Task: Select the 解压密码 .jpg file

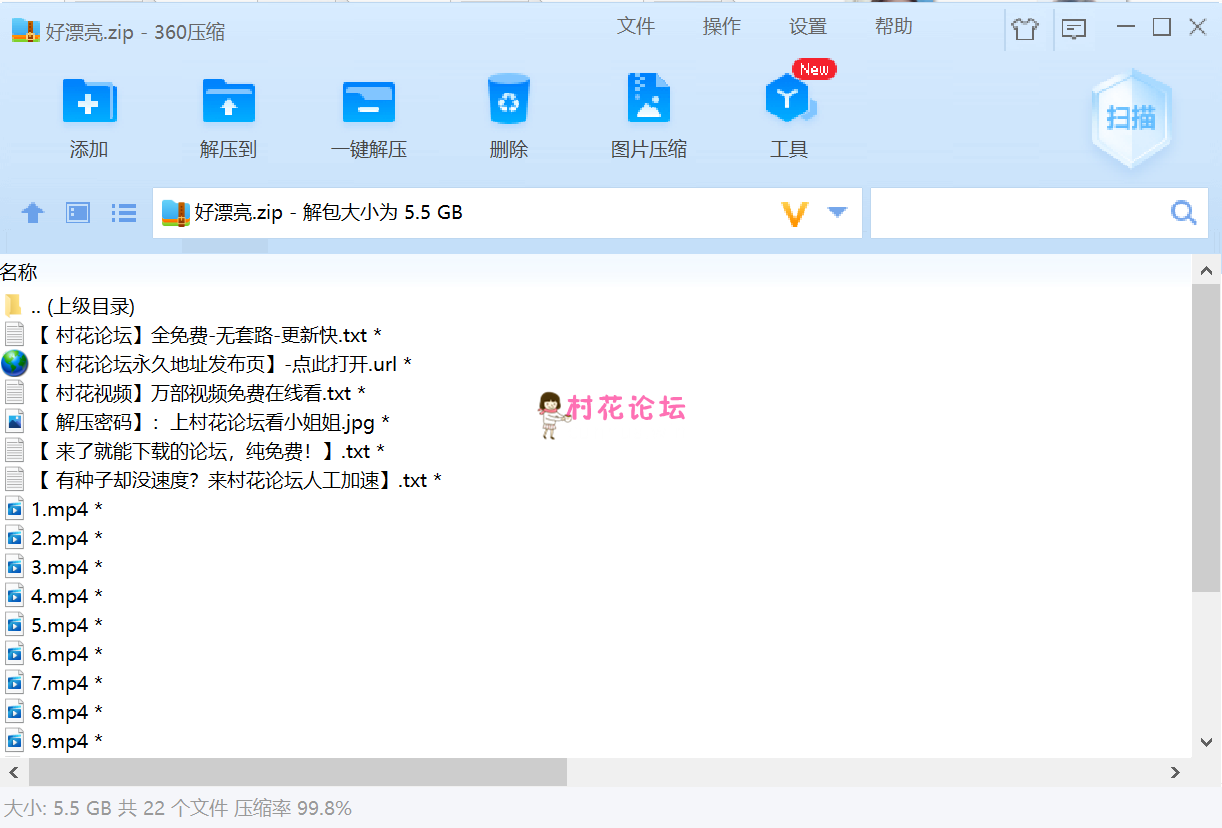Action: click(x=596, y=422)
